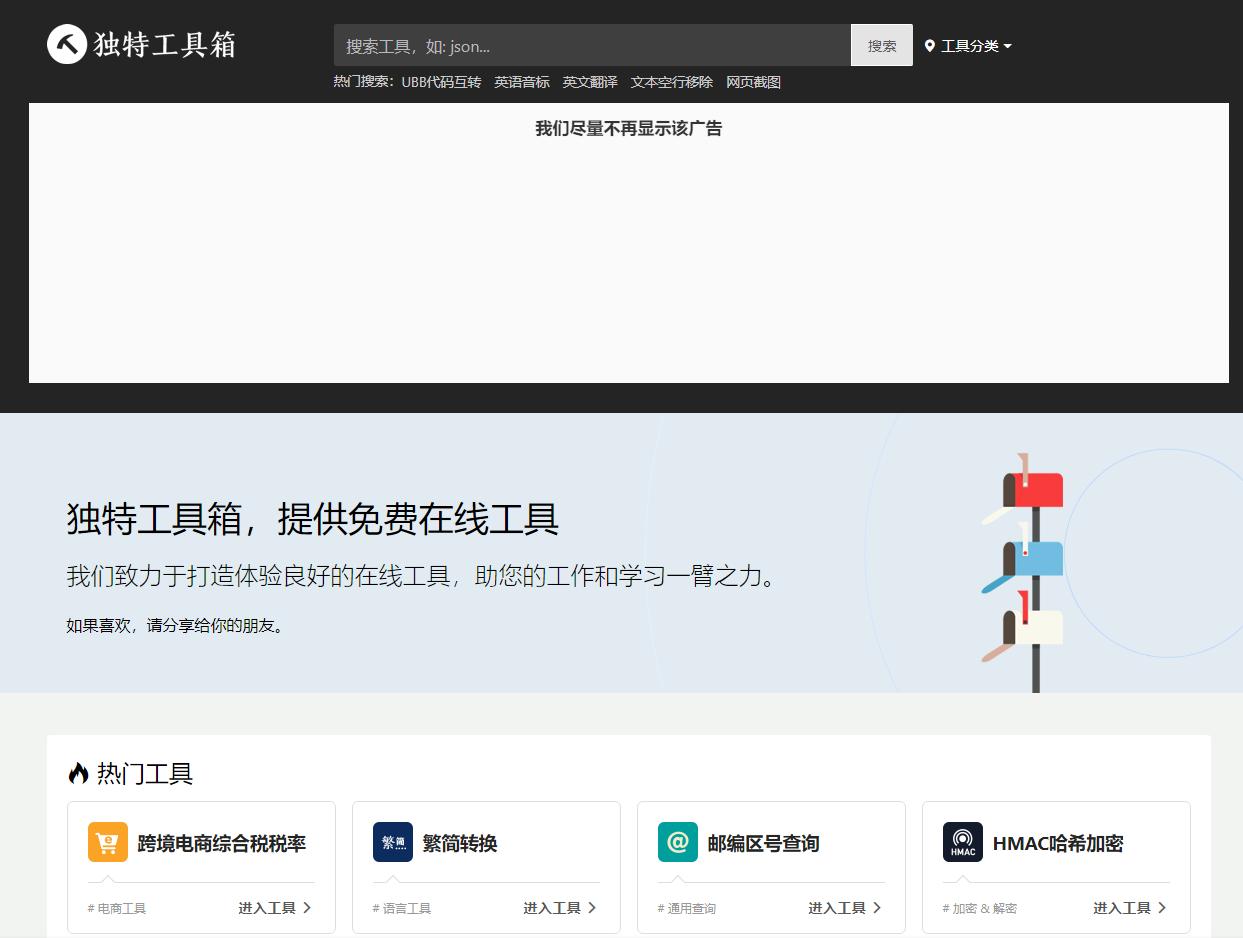Image resolution: width=1243 pixels, height=938 pixels.
Task: Click the flame icon next to 热门工具
Action: tap(78, 773)
